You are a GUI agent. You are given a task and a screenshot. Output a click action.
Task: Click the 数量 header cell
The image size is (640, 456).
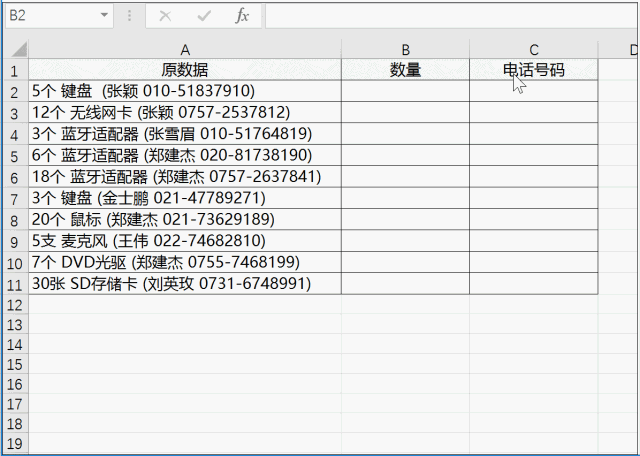405,70
